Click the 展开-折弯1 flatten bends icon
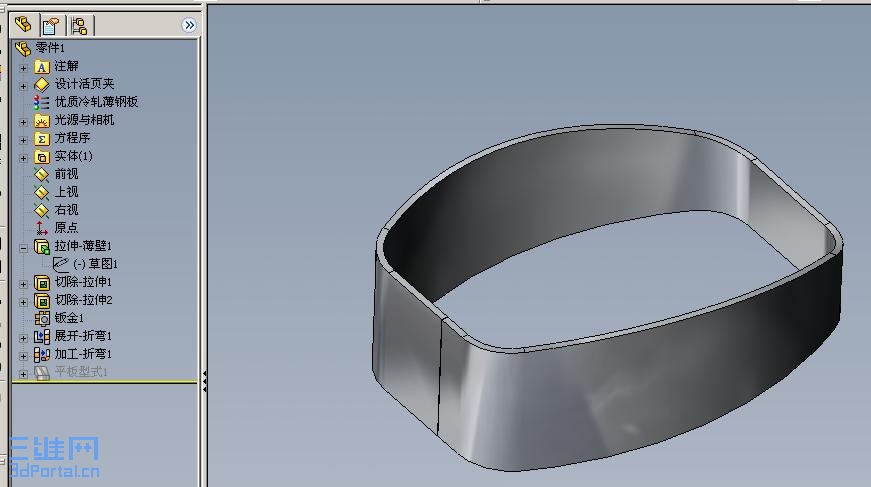Viewport: 871px width, 487px height. [42, 337]
